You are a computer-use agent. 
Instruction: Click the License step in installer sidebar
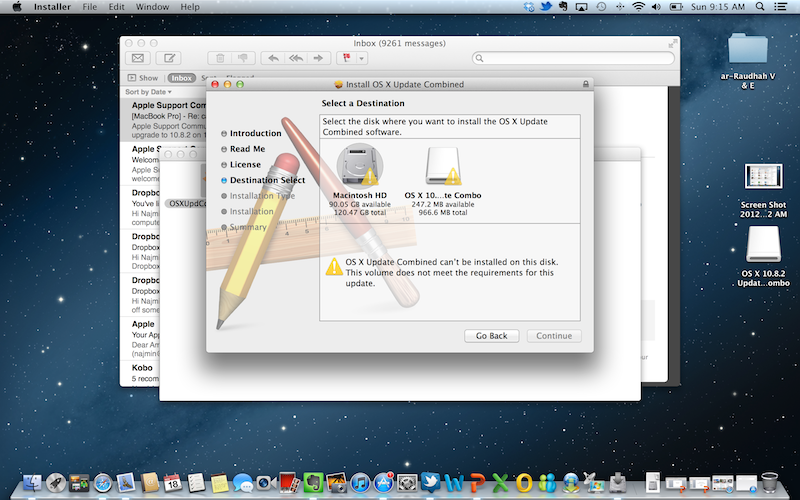point(245,165)
